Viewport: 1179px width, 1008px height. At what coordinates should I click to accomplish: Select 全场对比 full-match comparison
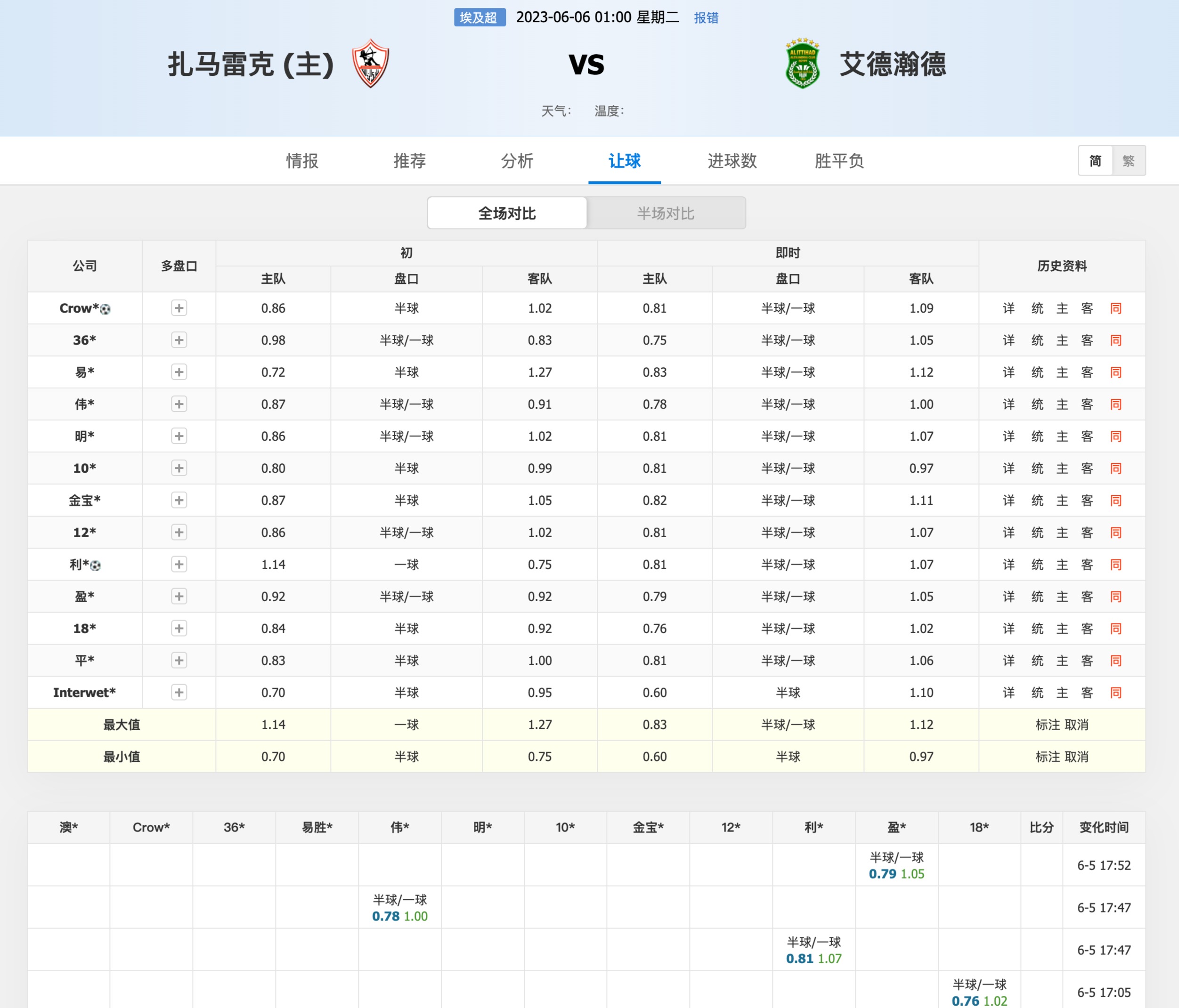coord(507,213)
